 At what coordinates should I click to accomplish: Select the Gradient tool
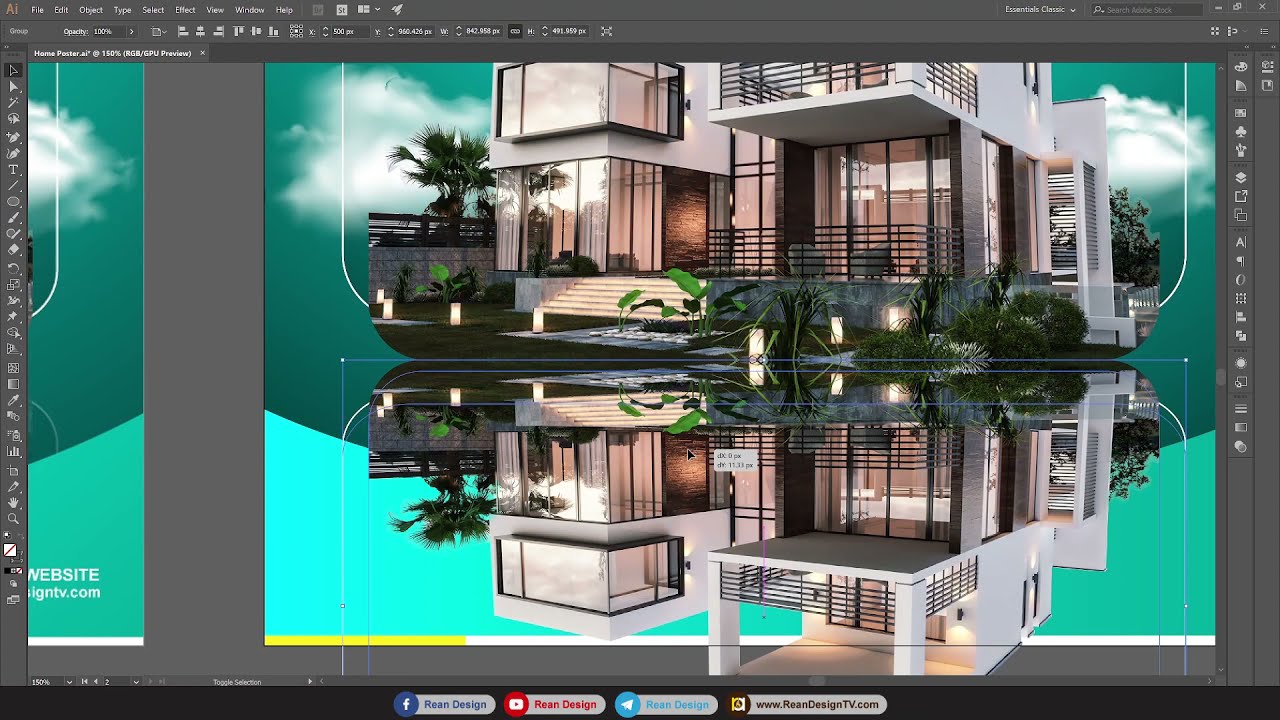coord(14,384)
